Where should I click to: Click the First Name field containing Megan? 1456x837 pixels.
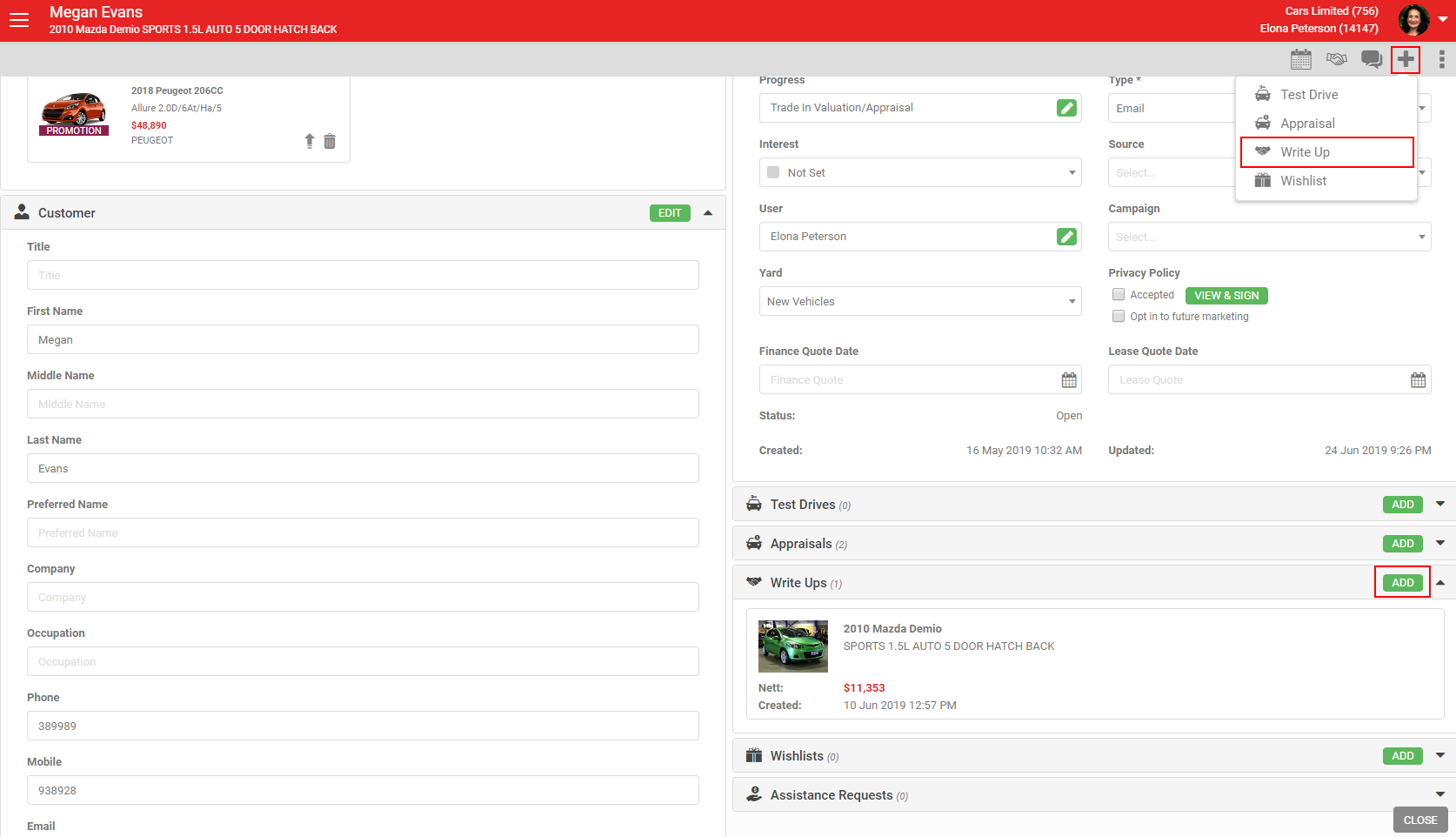pos(363,339)
